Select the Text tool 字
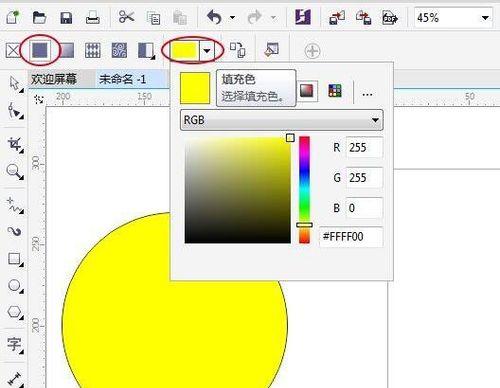500x388 pixels. tap(15, 344)
